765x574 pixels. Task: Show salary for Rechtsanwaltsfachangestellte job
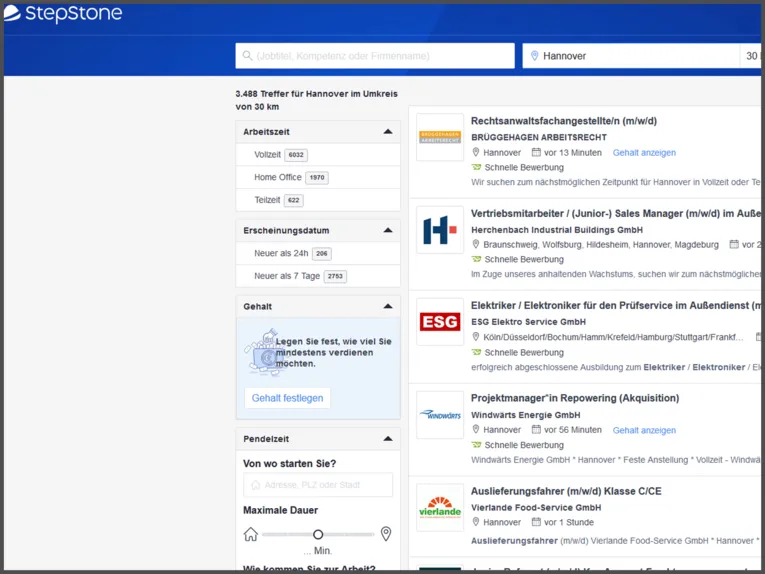[644, 153]
